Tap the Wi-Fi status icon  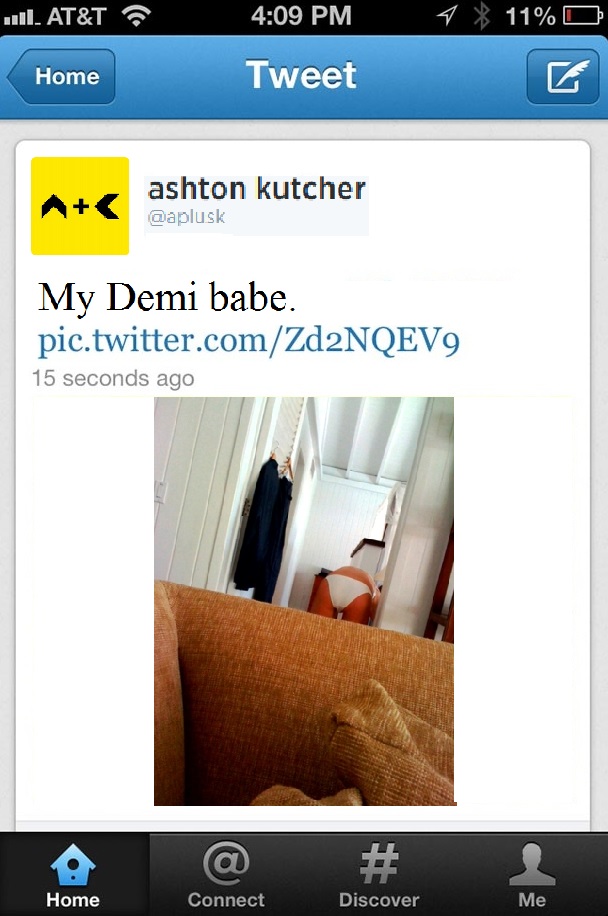tap(136, 16)
